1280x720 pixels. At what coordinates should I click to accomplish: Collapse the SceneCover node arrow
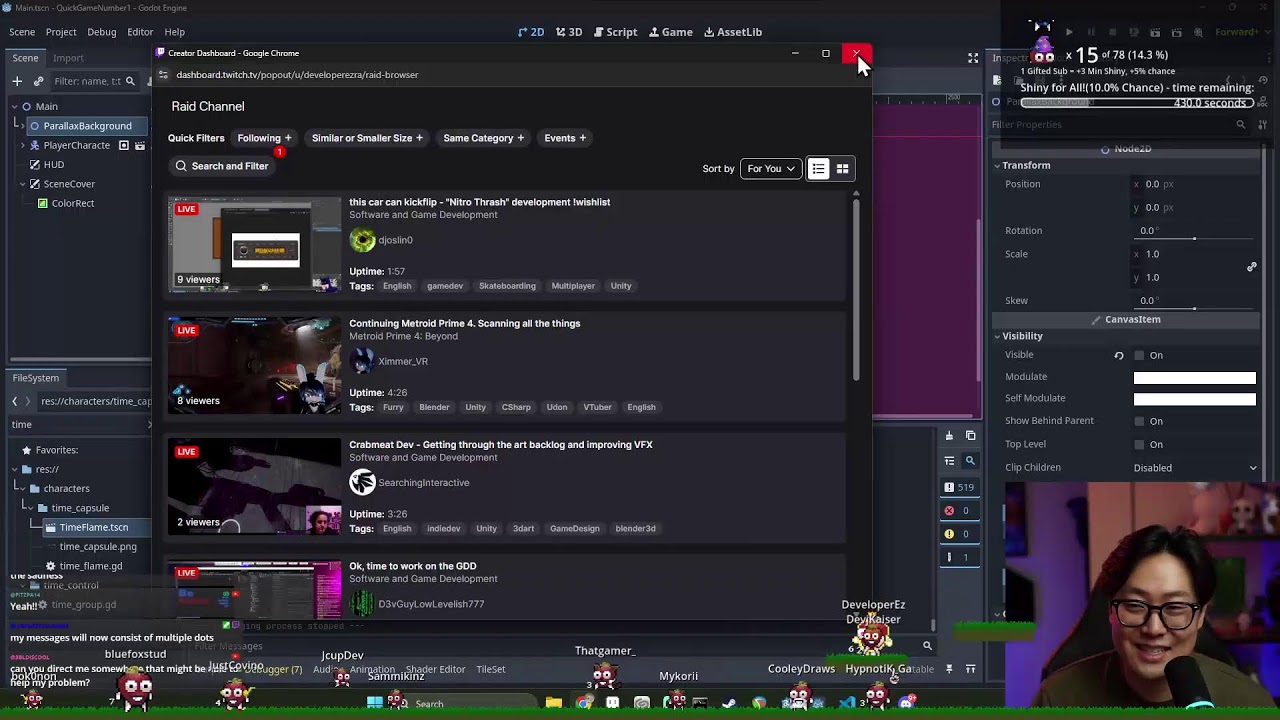(22, 184)
